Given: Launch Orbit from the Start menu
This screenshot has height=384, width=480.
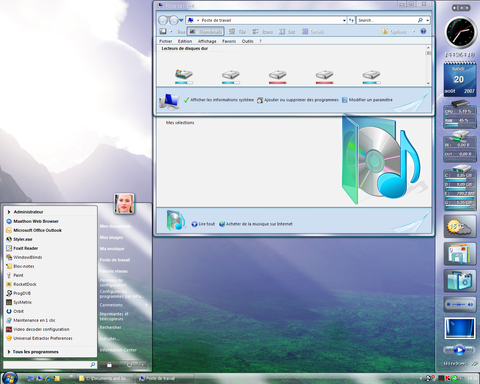Looking at the screenshot, I should [x=15, y=311].
